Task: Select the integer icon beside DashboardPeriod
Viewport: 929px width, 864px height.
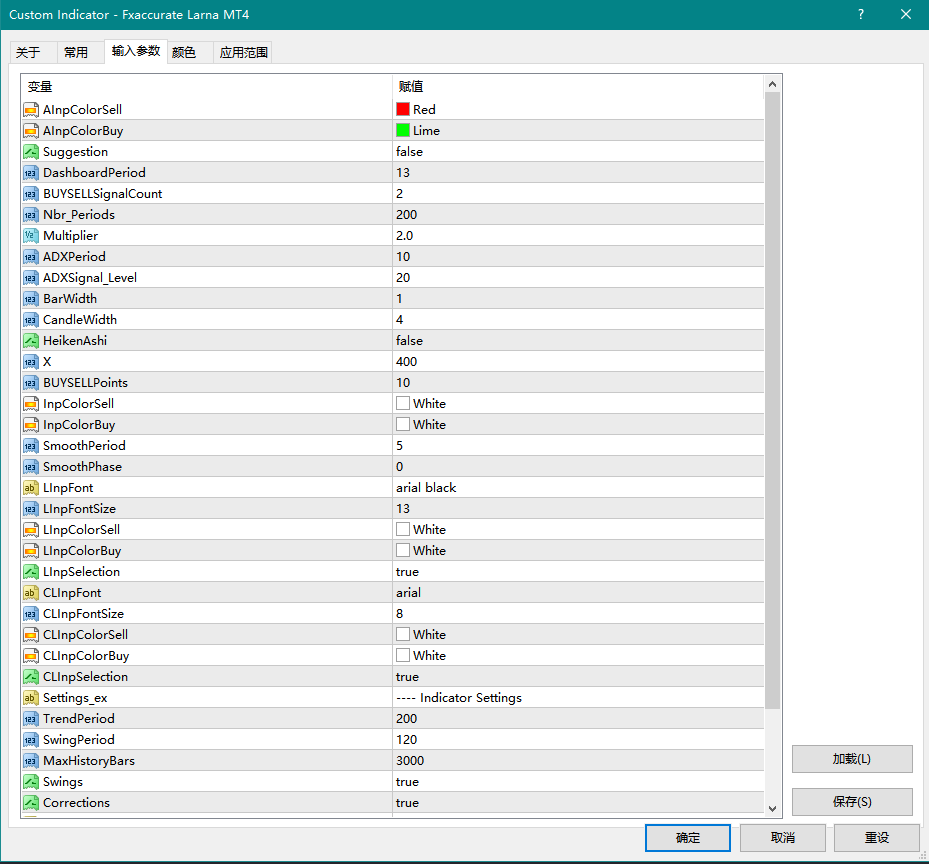Action: (x=31, y=173)
